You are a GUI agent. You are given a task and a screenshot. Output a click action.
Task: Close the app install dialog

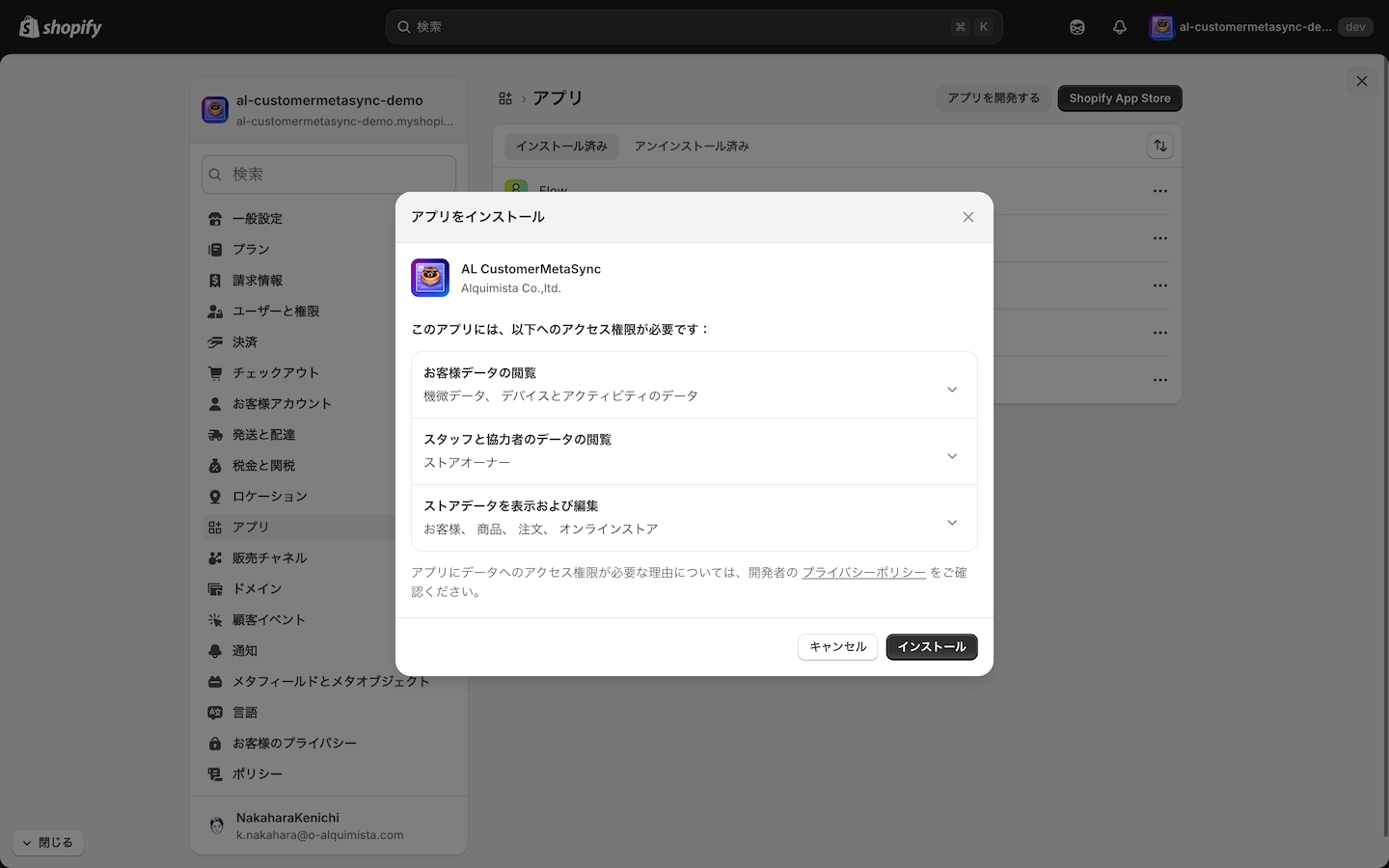coord(968,217)
